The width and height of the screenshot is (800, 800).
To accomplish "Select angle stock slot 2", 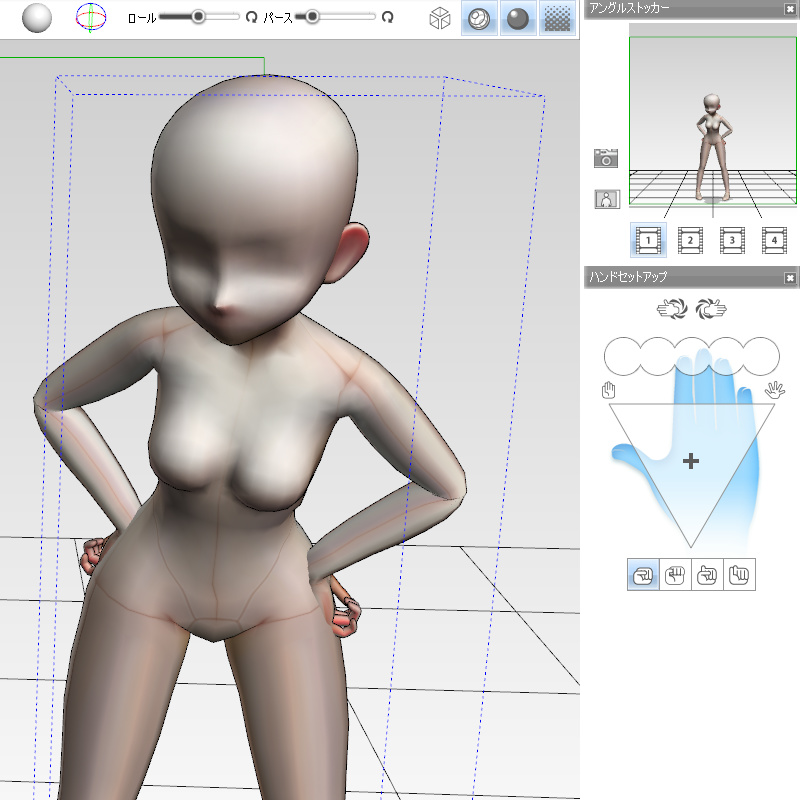I will 690,240.
